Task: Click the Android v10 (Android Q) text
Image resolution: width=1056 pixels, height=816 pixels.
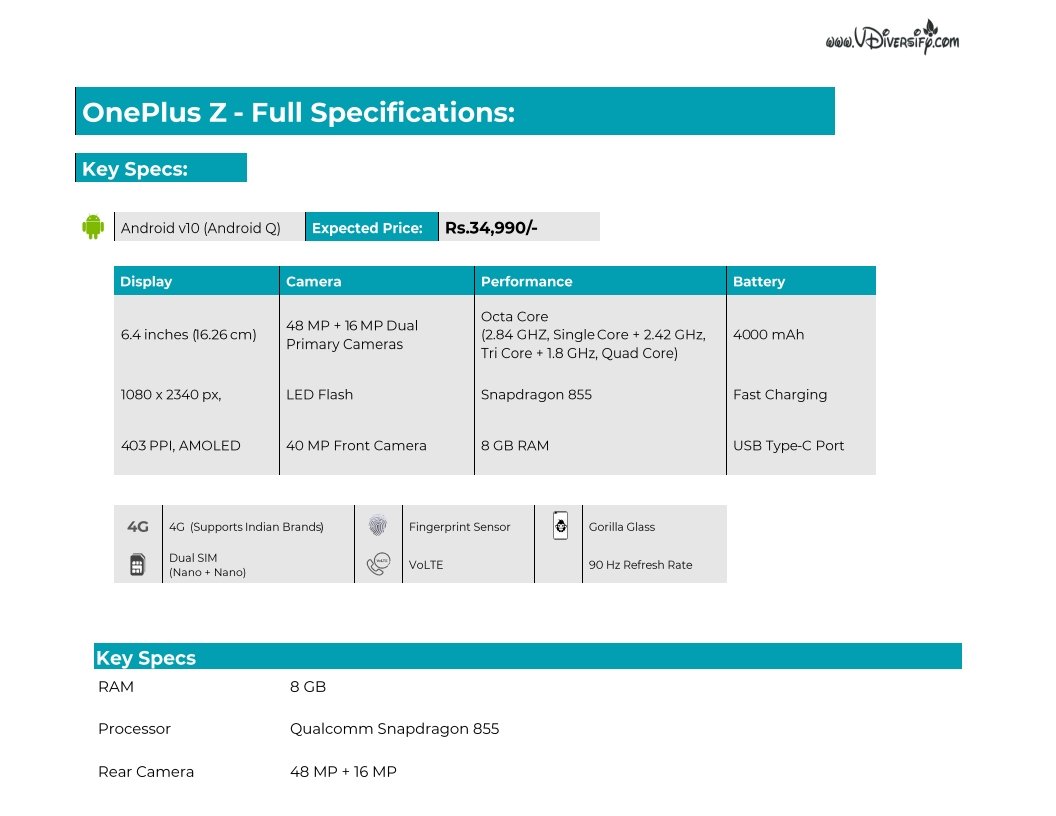Action: (201, 228)
